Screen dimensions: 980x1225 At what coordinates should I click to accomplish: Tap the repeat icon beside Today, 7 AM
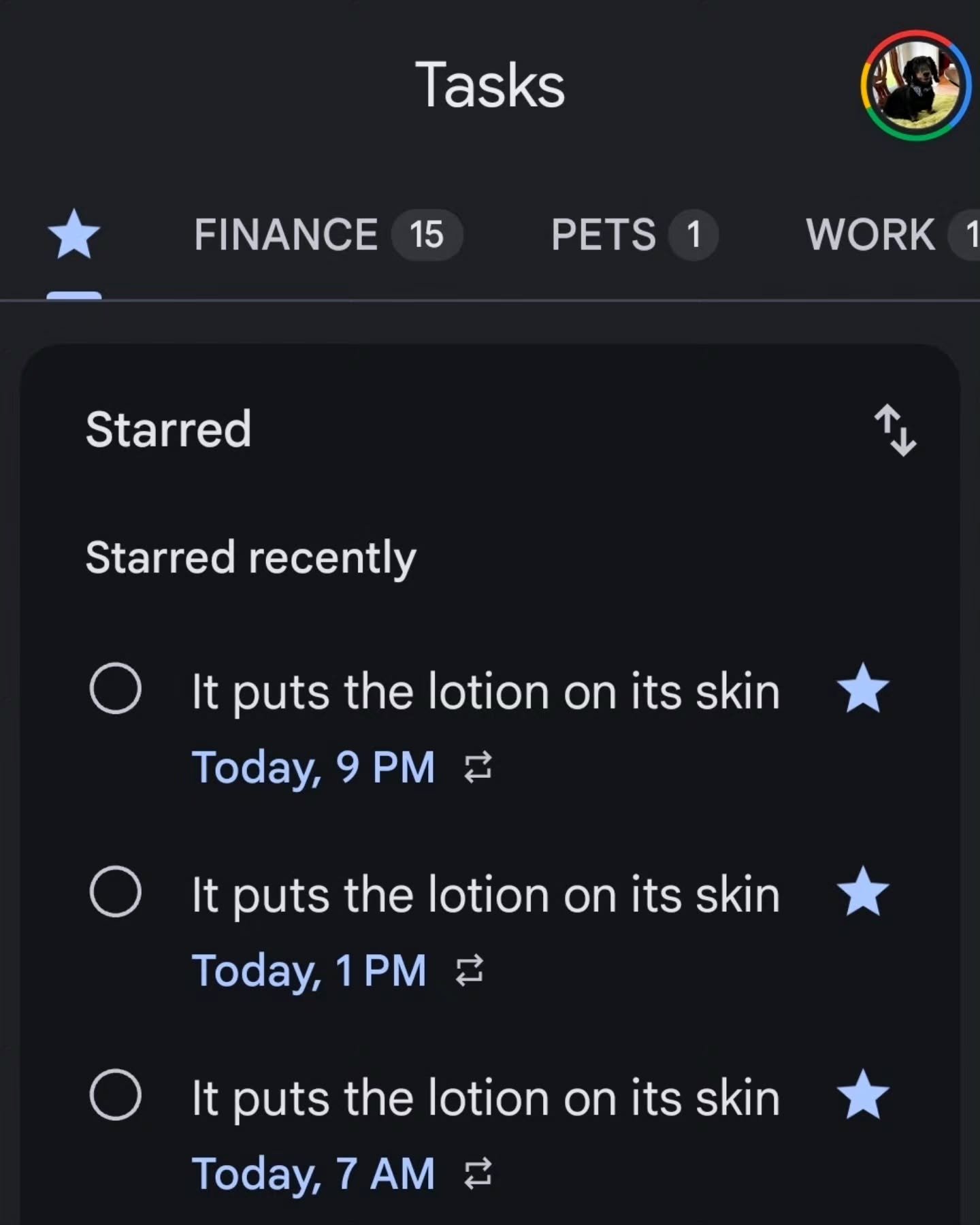[478, 1174]
